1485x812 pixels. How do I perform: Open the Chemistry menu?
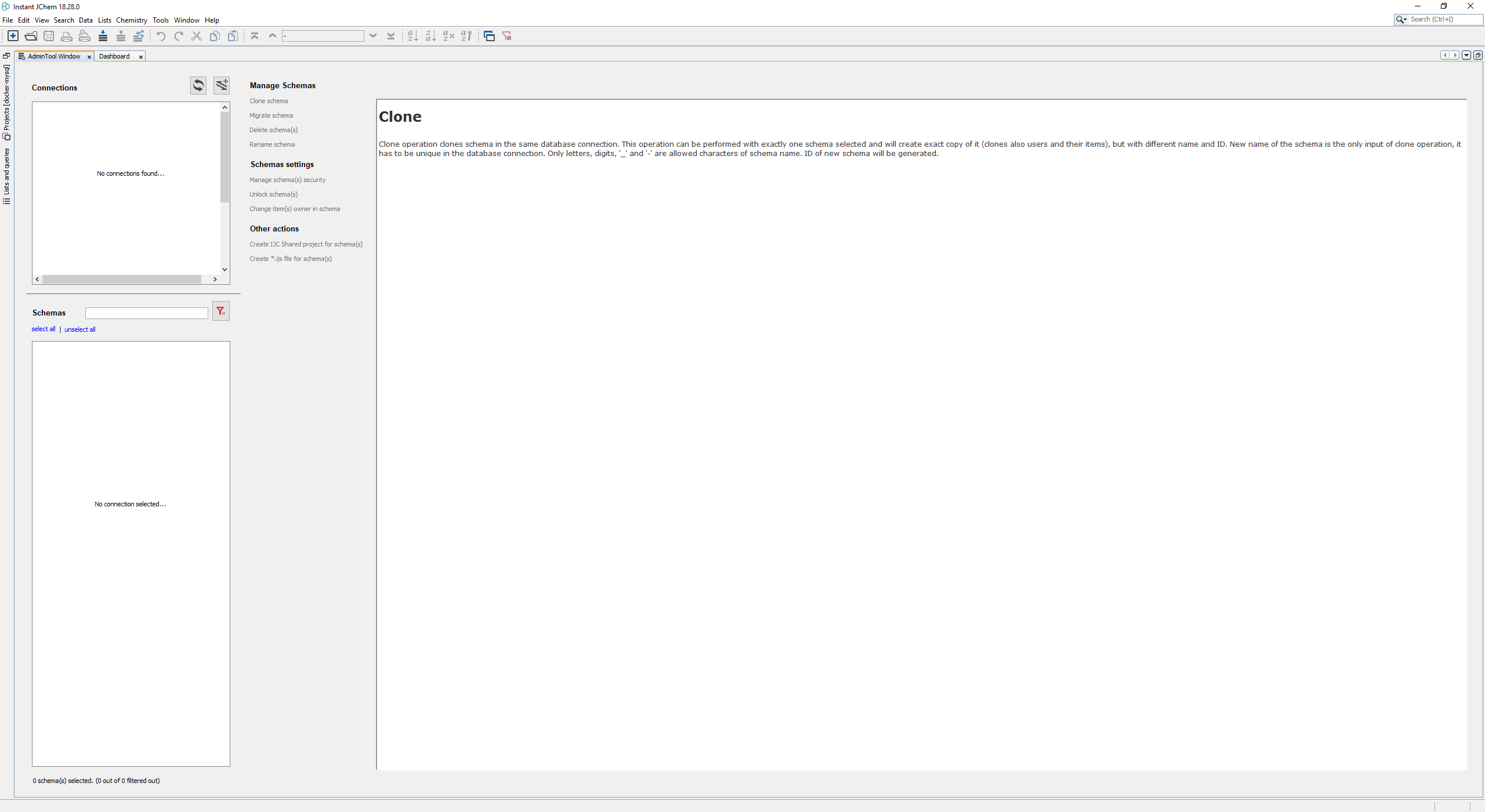(x=132, y=20)
